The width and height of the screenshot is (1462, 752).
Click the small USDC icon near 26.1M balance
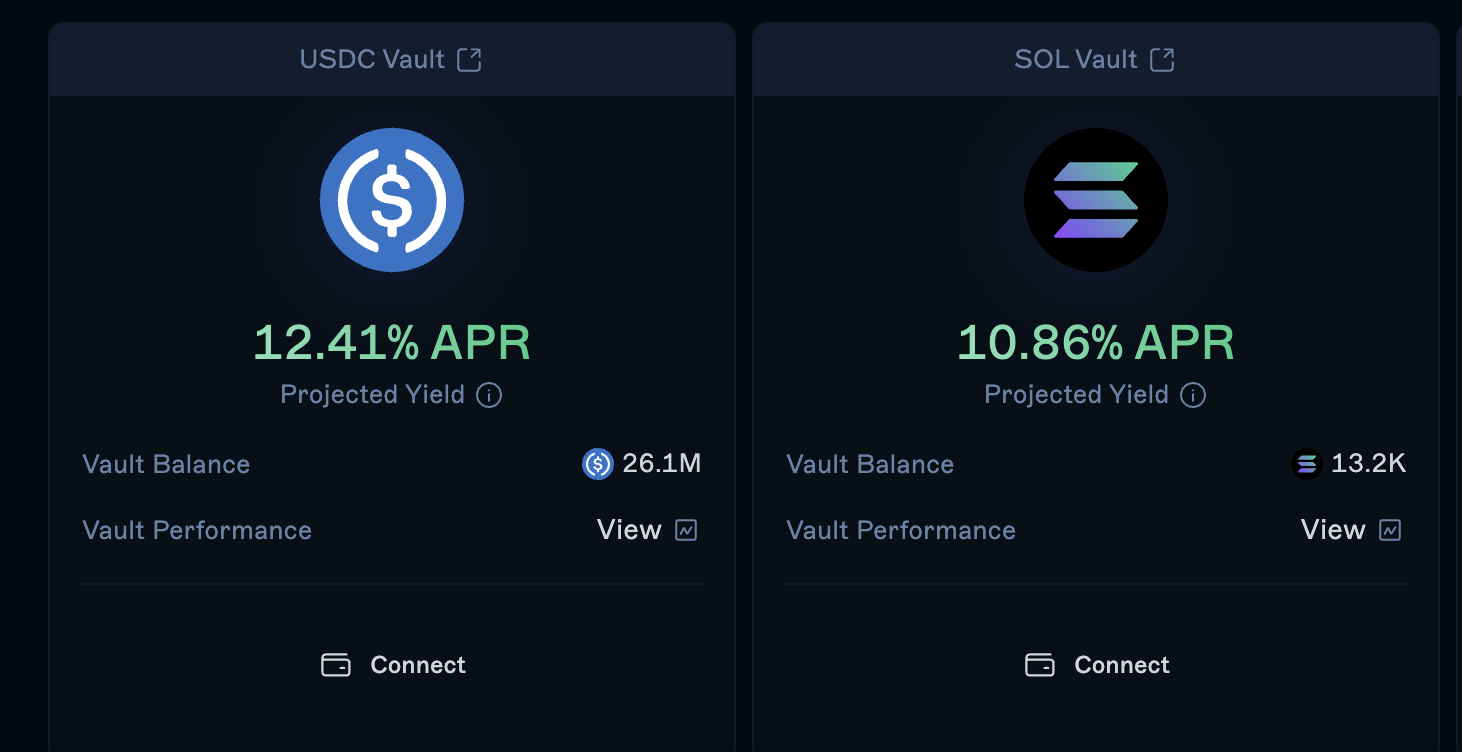[597, 464]
